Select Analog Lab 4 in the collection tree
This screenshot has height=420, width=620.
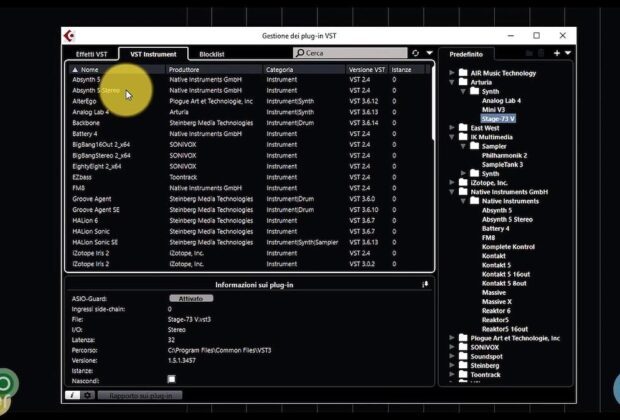coord(501,100)
